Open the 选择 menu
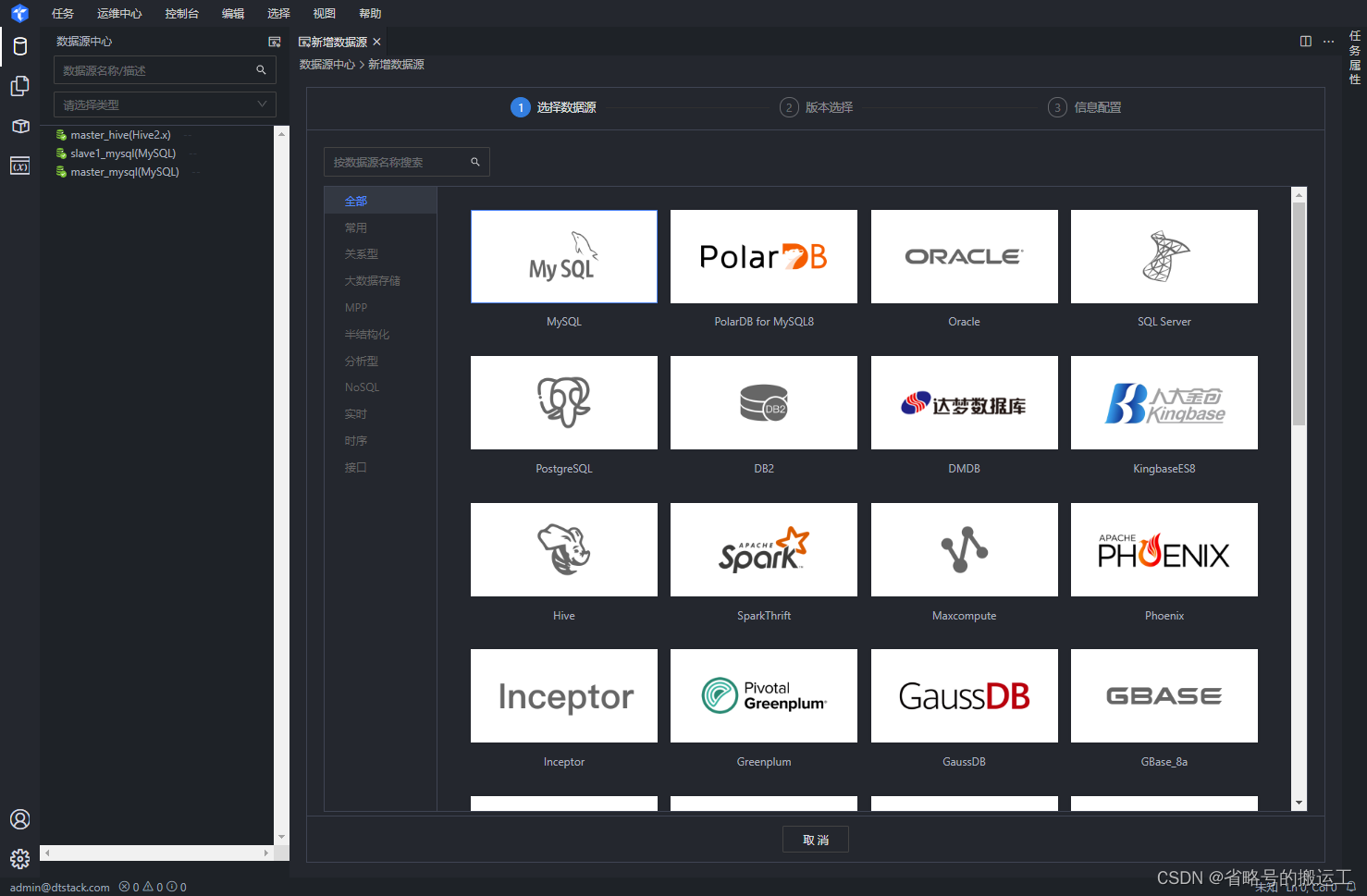 click(278, 14)
